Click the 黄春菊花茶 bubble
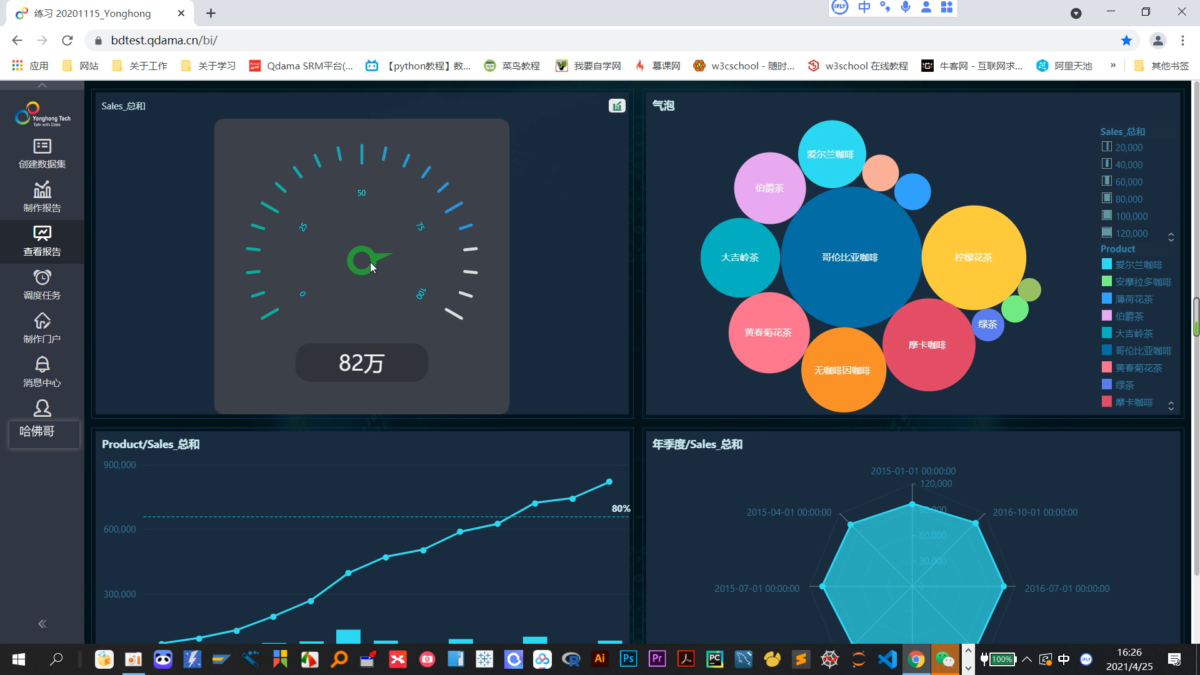The height and width of the screenshot is (675, 1200). (769, 333)
